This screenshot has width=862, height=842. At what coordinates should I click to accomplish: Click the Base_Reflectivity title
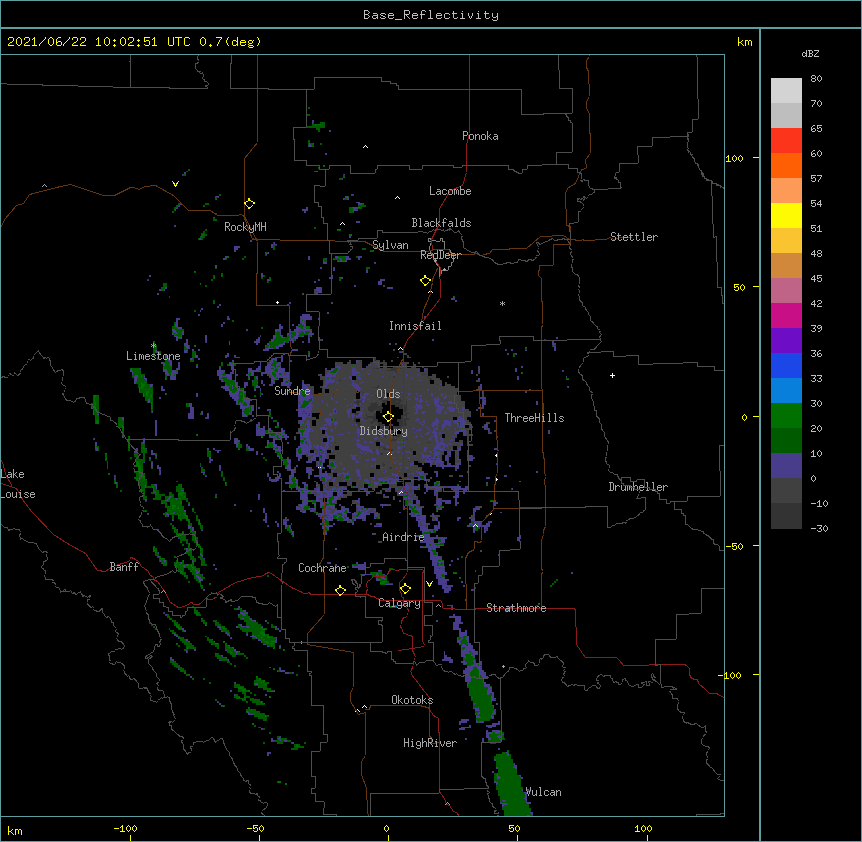pyautogui.click(x=431, y=15)
